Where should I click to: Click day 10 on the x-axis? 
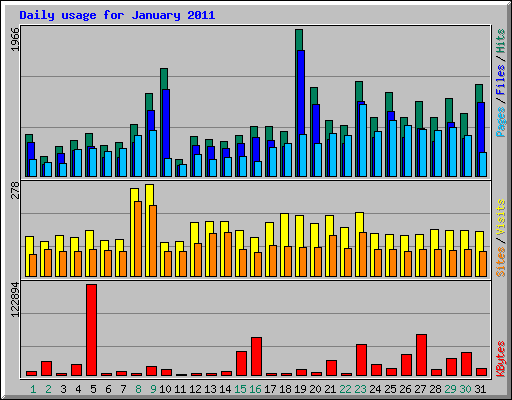[x=165, y=389]
